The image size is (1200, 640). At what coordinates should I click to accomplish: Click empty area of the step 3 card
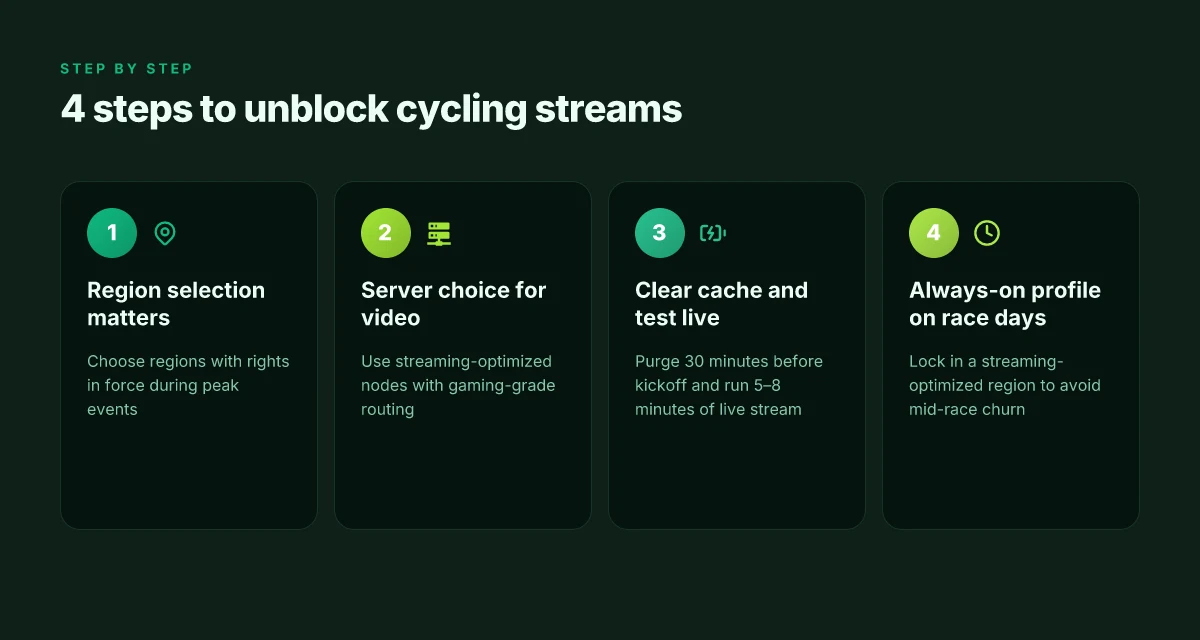736,475
